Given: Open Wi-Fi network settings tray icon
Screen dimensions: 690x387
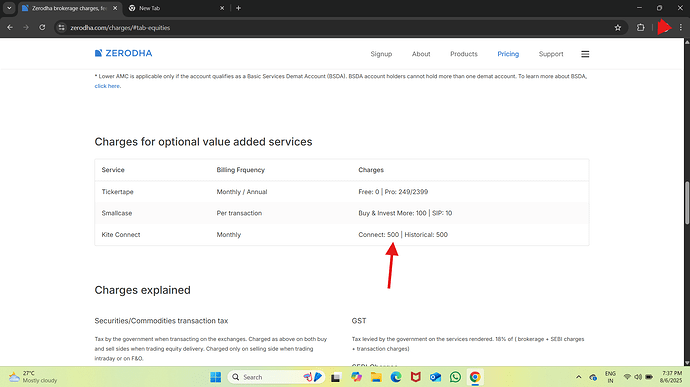Looking at the screenshot, I should (x=627, y=377).
